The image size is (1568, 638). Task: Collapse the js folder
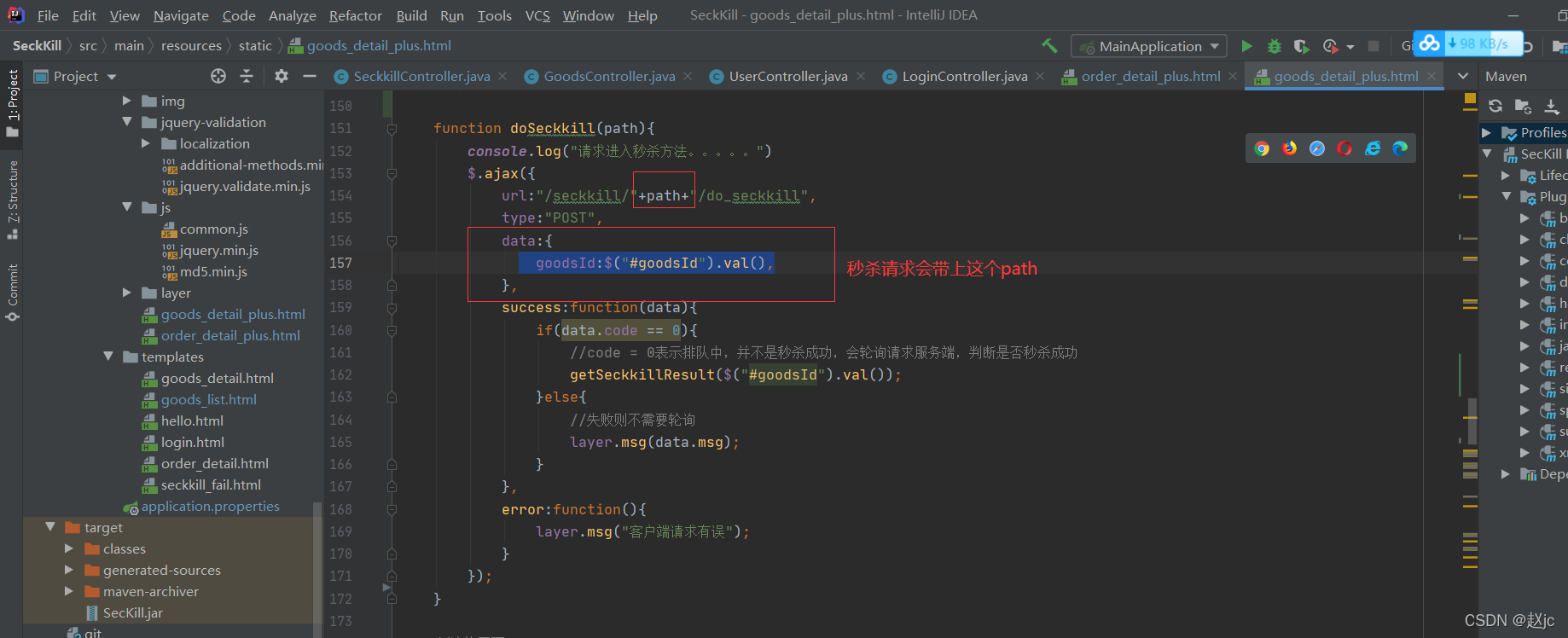click(x=127, y=207)
